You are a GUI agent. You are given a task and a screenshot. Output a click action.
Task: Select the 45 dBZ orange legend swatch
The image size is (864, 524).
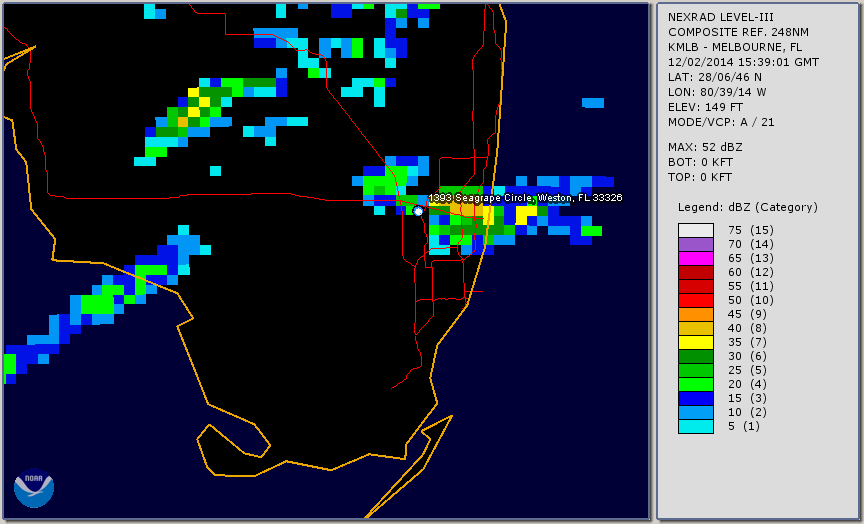click(x=696, y=314)
